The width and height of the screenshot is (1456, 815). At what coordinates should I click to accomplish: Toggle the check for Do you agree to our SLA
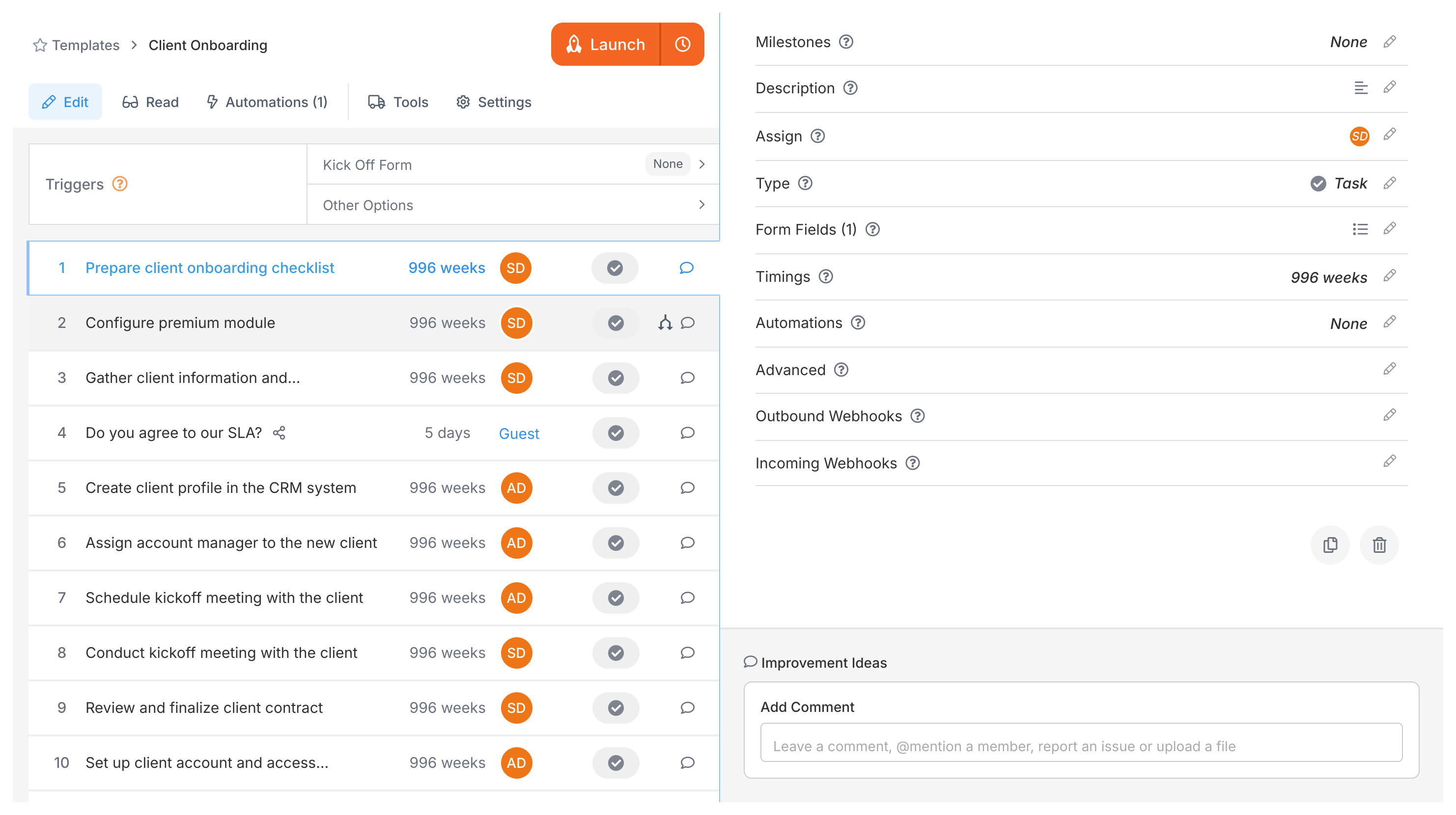[616, 433]
